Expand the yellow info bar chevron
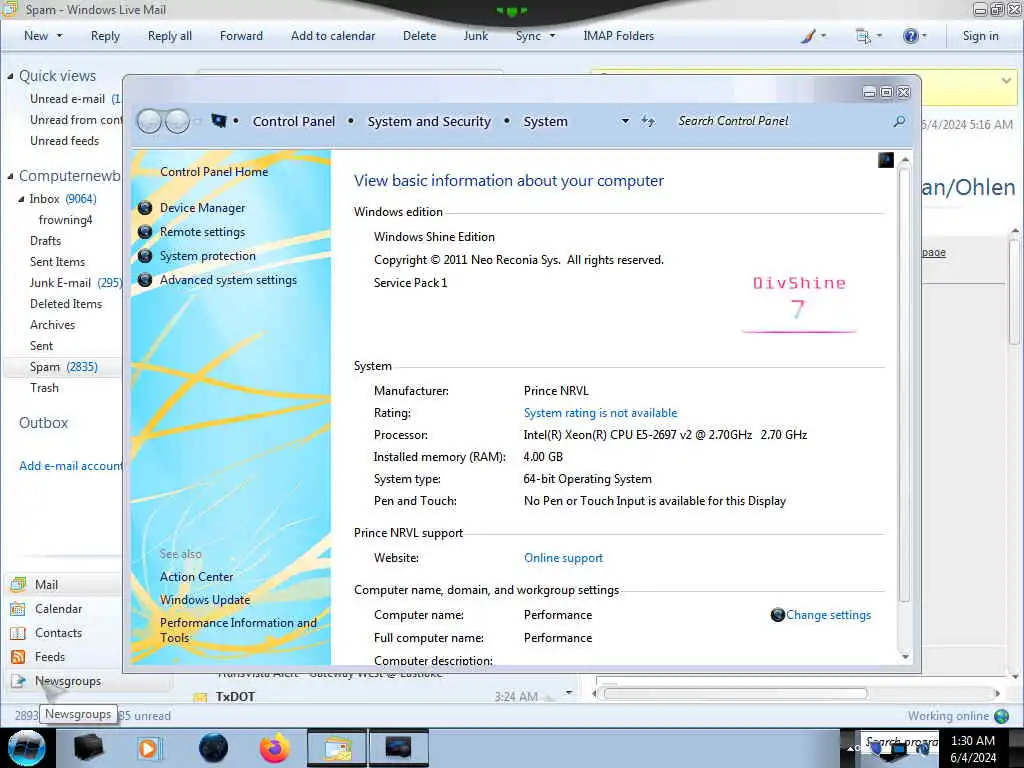The height and width of the screenshot is (768, 1024). 1006,80
